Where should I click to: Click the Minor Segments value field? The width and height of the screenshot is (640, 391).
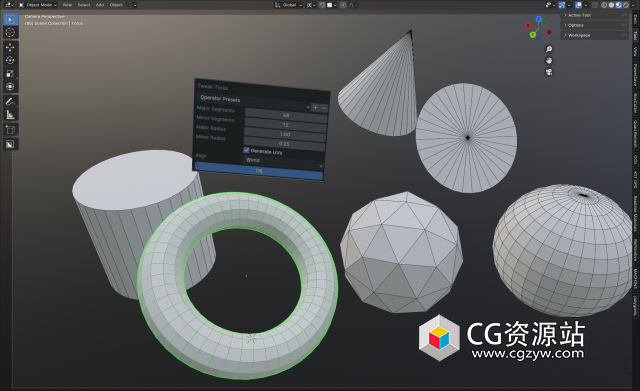point(285,124)
